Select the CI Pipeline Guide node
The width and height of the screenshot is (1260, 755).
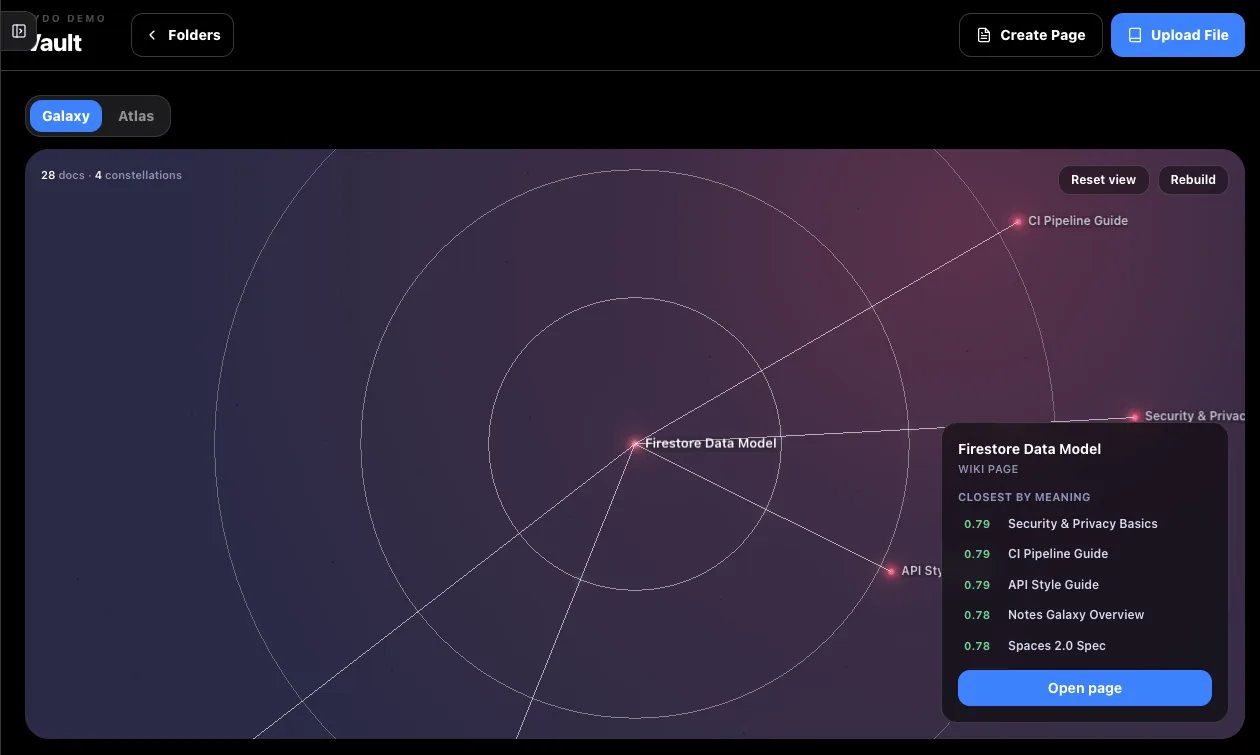coord(1017,221)
